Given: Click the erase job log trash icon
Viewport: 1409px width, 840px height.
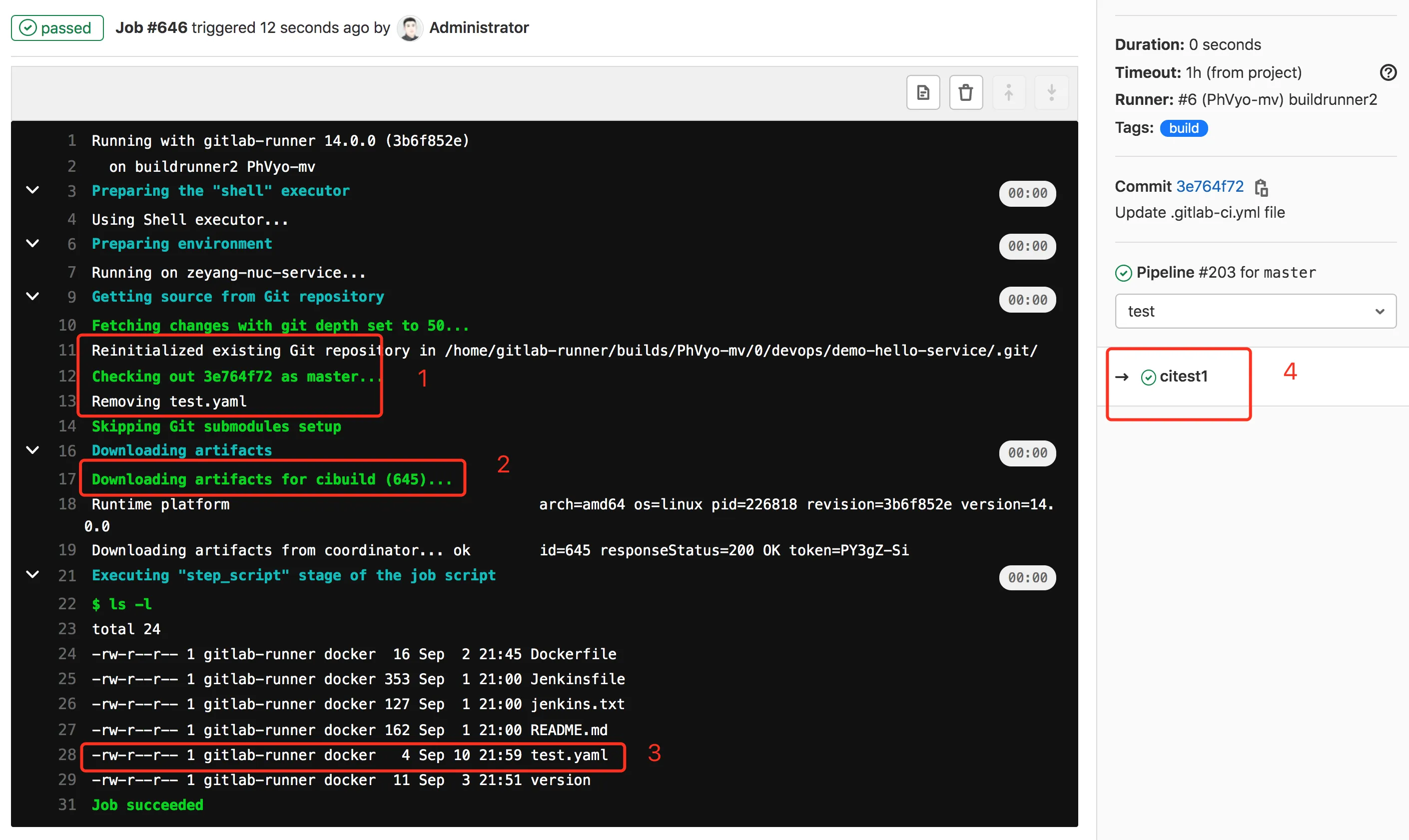Looking at the screenshot, I should coord(966,92).
